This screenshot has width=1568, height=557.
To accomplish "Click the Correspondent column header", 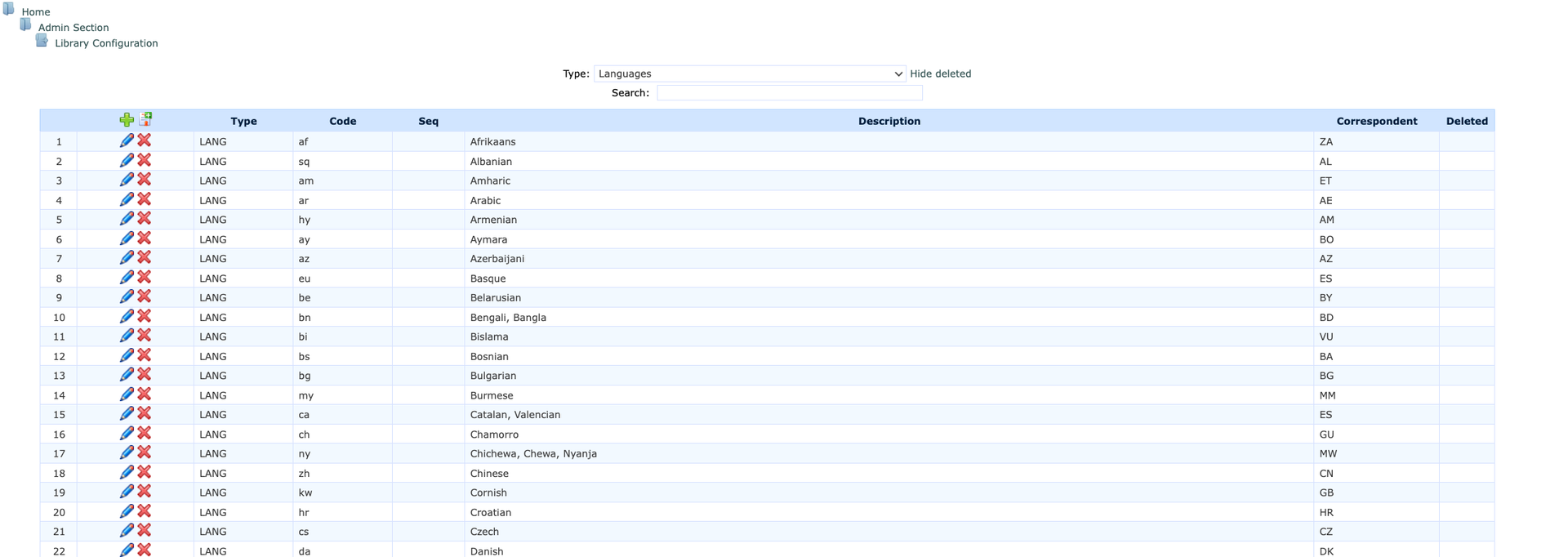I will (1376, 121).
